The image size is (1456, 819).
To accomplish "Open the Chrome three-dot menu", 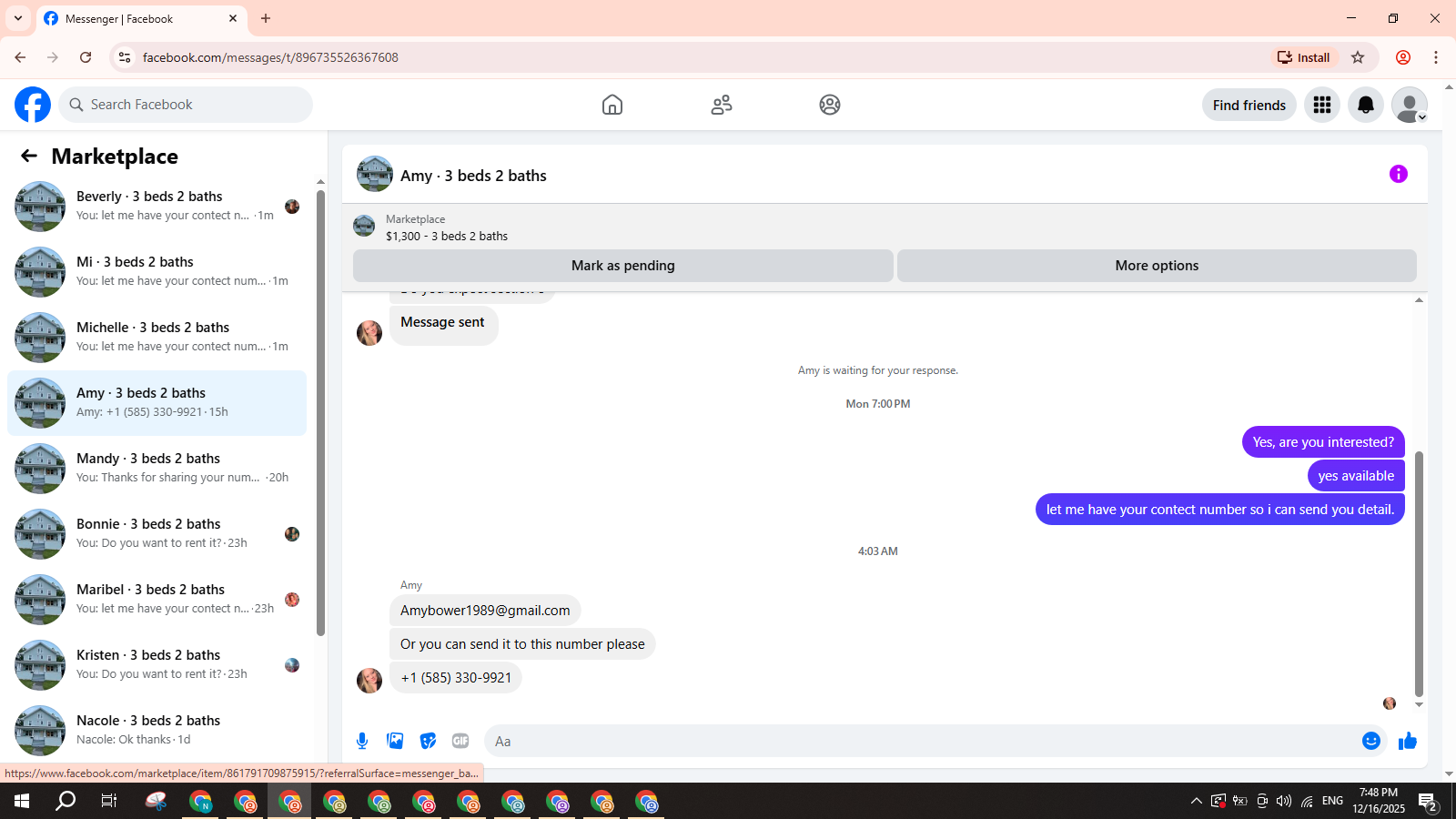I will [1436, 57].
